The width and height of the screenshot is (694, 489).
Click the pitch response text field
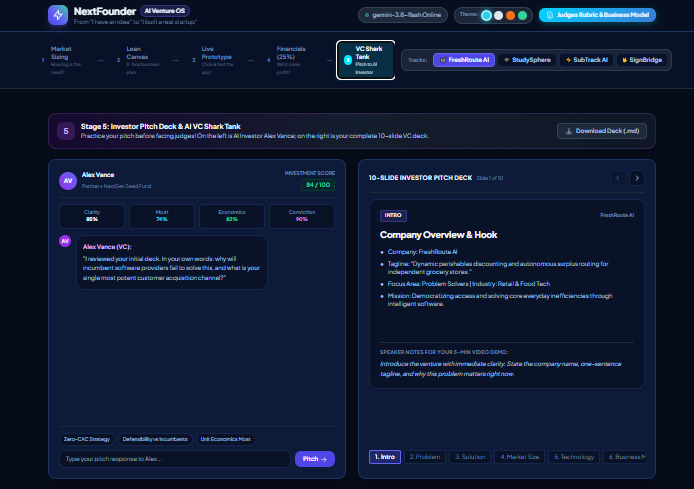pos(175,459)
